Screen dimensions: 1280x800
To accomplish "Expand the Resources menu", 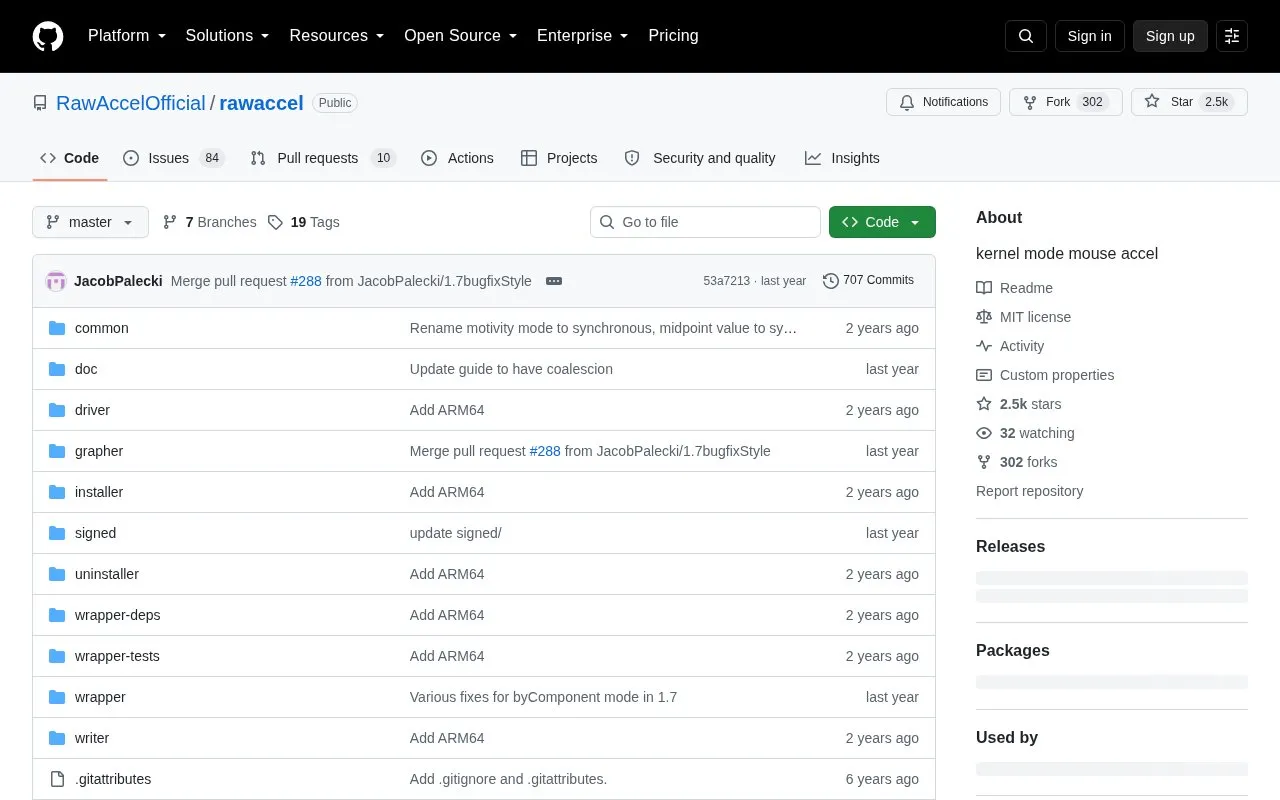I will (337, 36).
